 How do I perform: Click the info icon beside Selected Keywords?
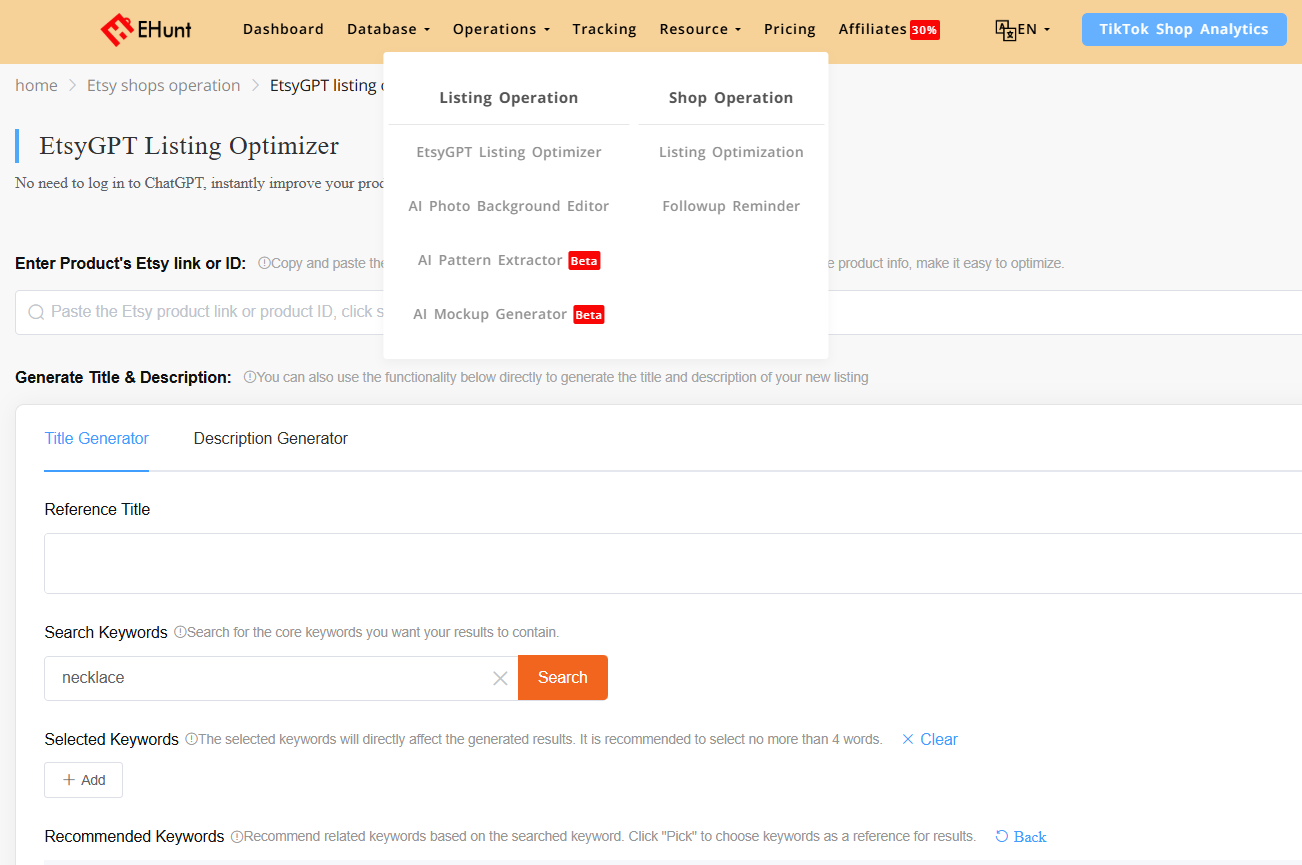[x=191, y=739]
